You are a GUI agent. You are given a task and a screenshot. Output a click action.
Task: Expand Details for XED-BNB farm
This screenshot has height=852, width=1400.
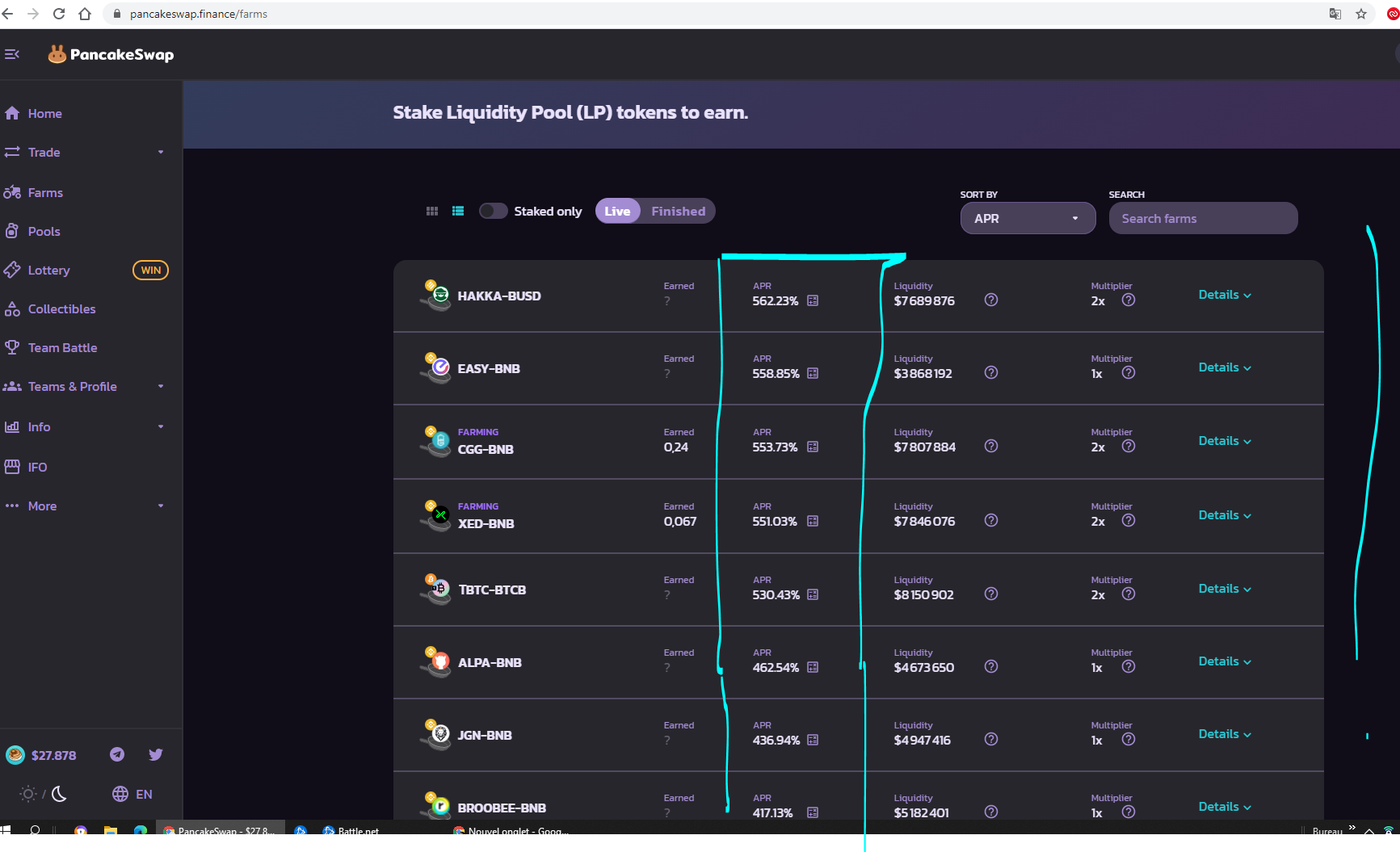coord(1225,515)
